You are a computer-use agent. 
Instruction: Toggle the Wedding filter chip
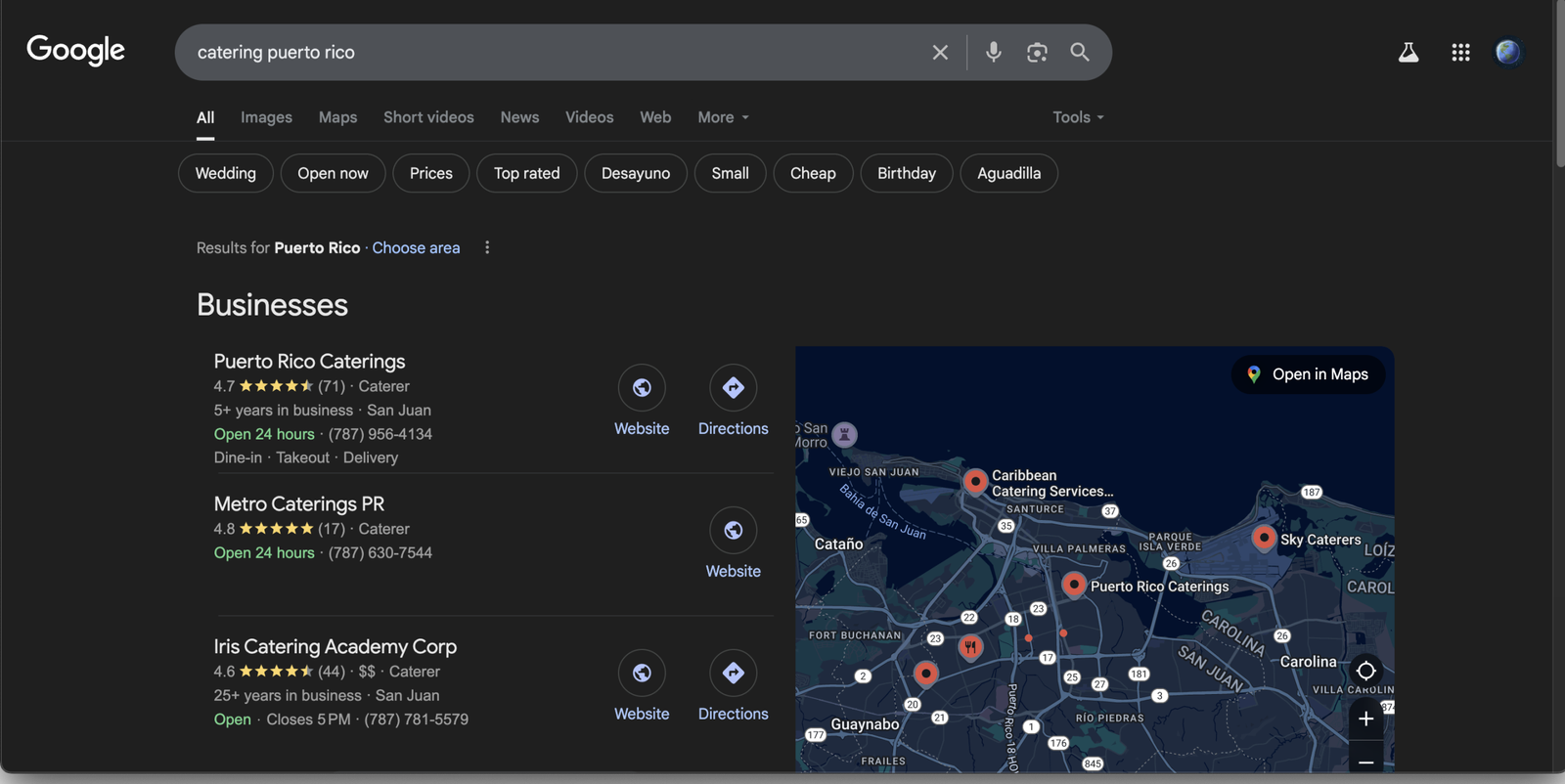click(225, 173)
